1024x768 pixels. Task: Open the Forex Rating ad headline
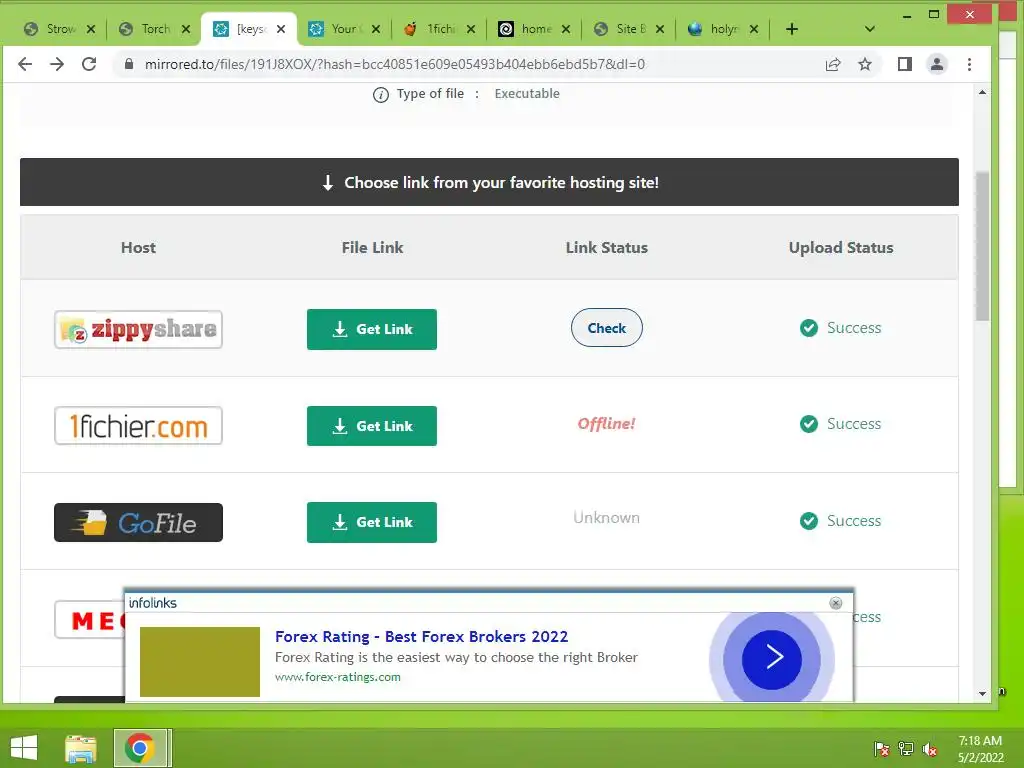tap(421, 636)
